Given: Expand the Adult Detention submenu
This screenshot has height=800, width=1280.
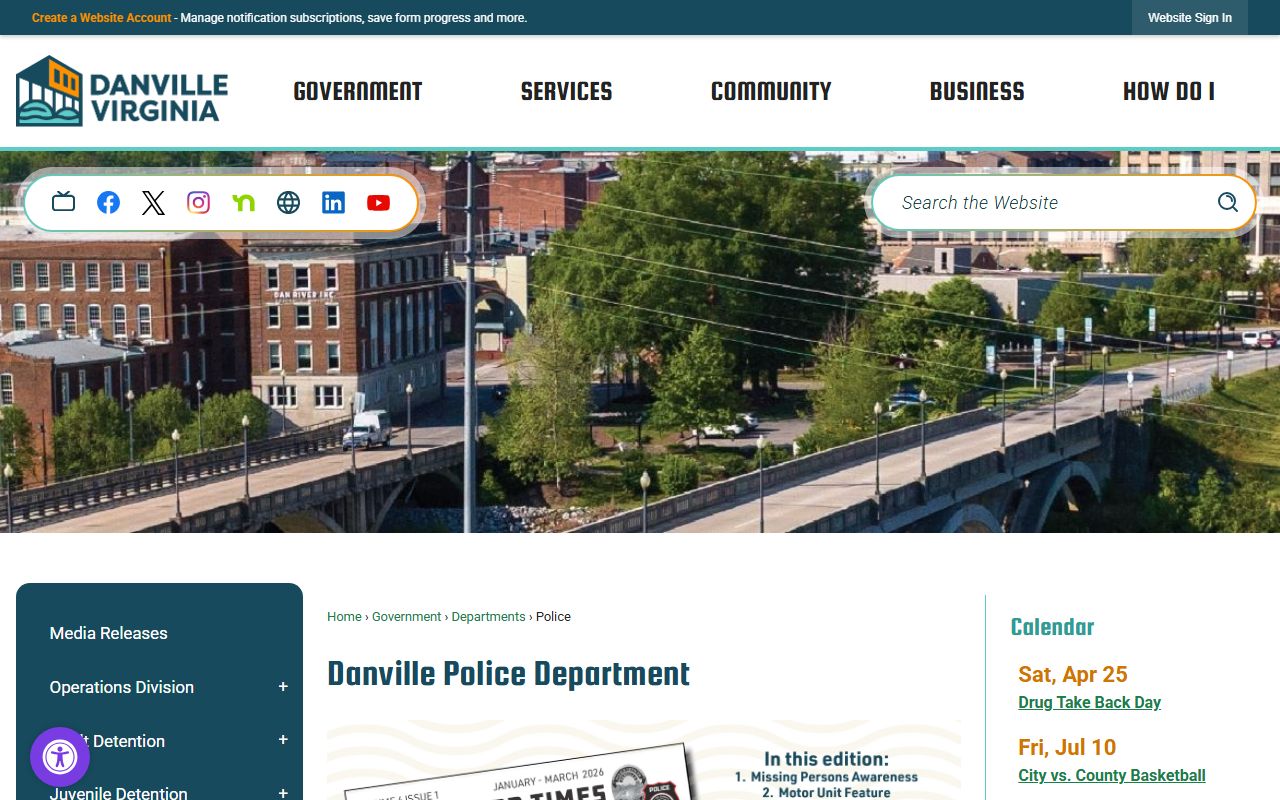Looking at the screenshot, I should pyautogui.click(x=283, y=740).
